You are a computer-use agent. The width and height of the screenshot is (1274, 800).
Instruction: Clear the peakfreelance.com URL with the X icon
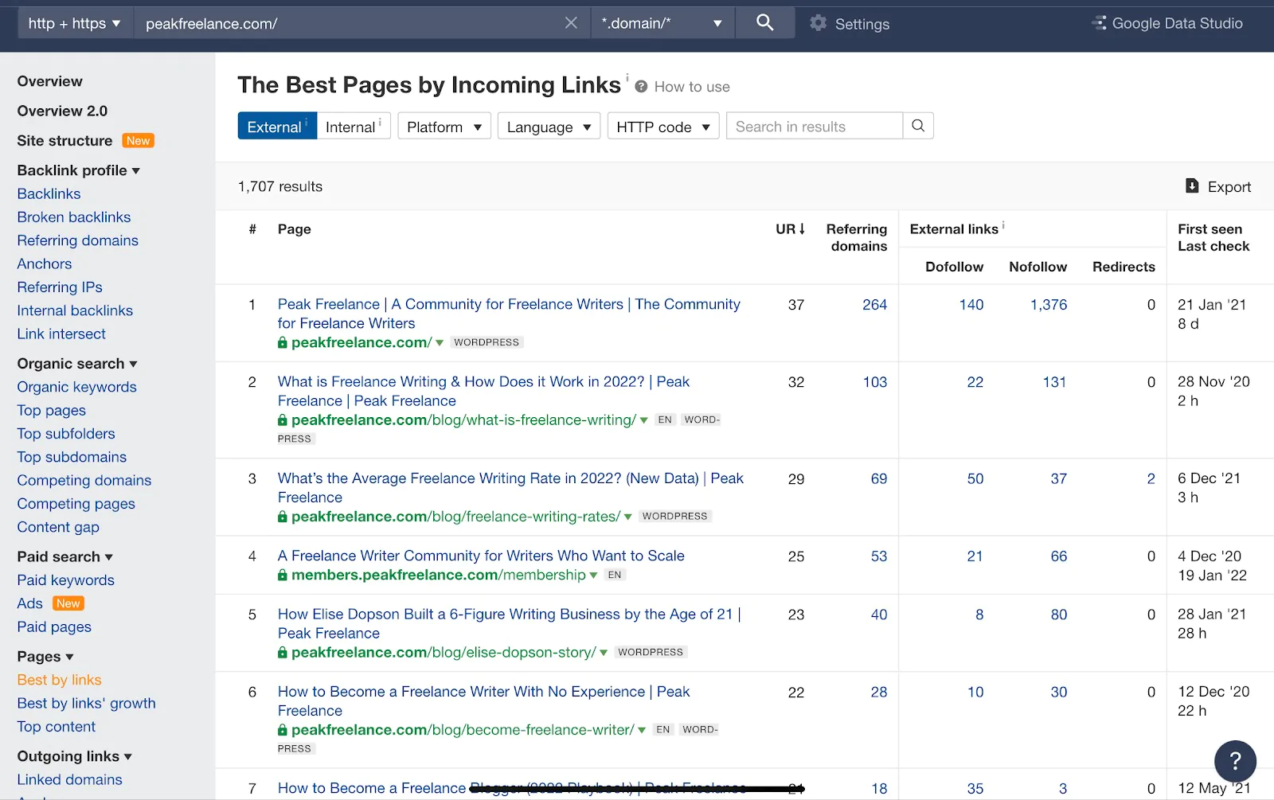[571, 23]
